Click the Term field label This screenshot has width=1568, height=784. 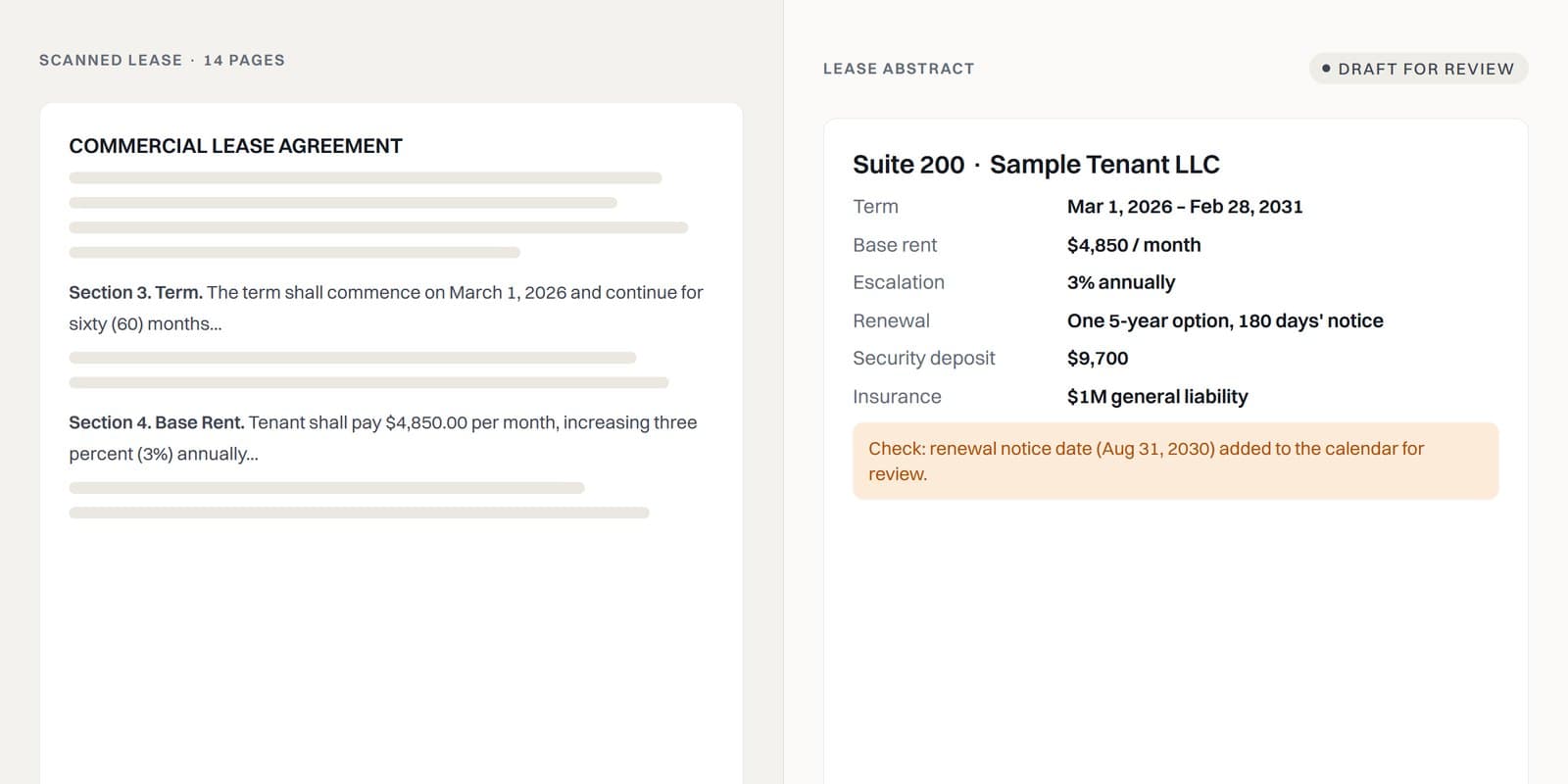(x=875, y=207)
